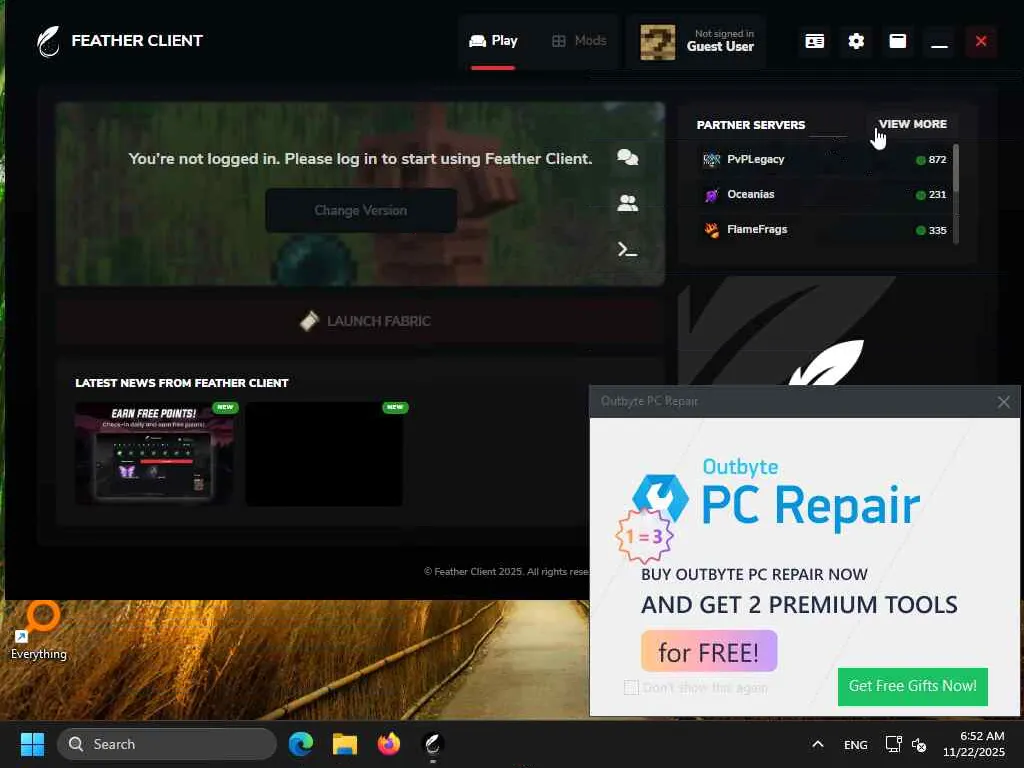Viewport: 1024px width, 768px height.
Task: Click the Oceanias server icon
Action: 711,195
